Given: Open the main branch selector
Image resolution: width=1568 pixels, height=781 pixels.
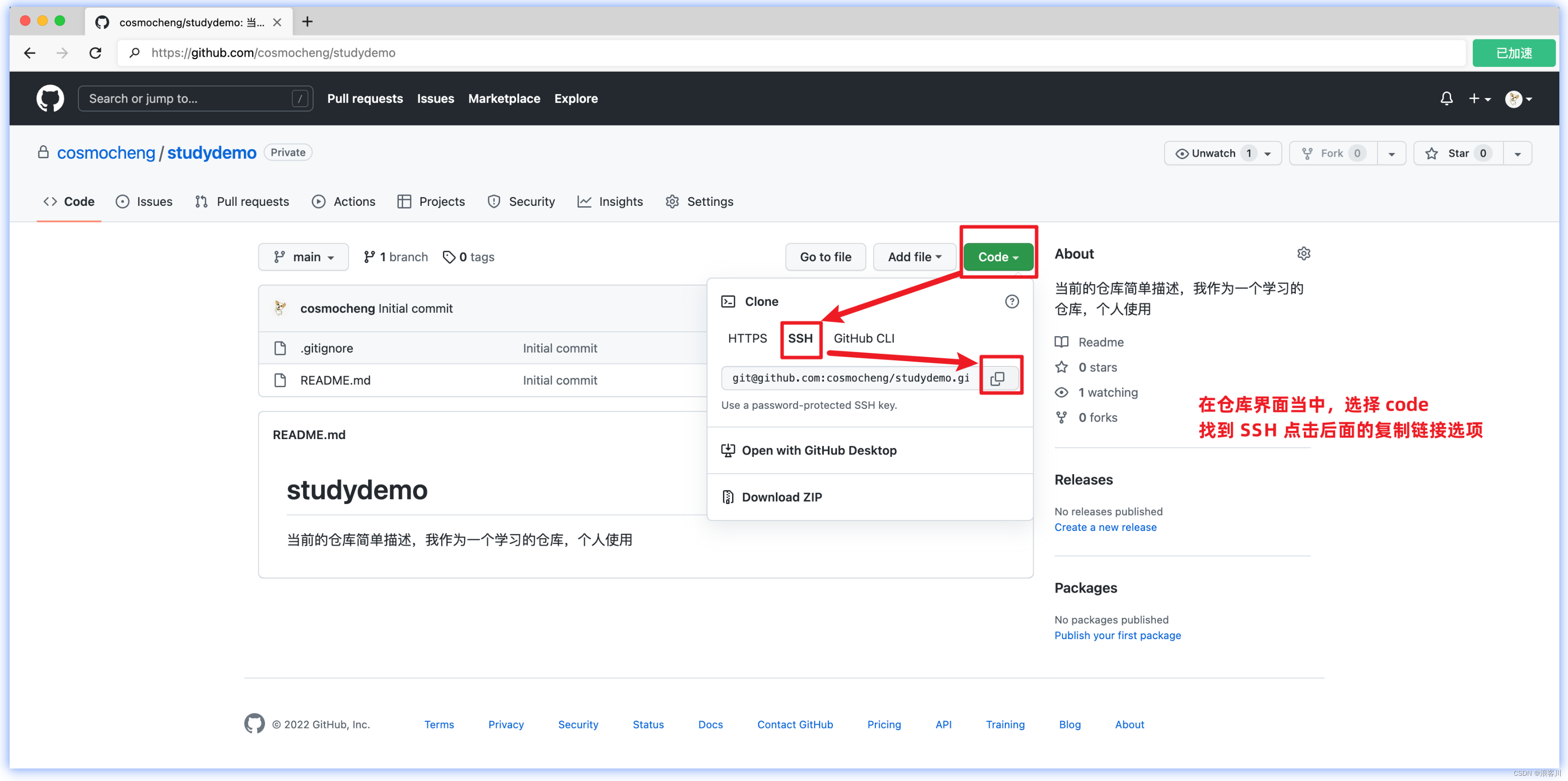Looking at the screenshot, I should [x=303, y=257].
